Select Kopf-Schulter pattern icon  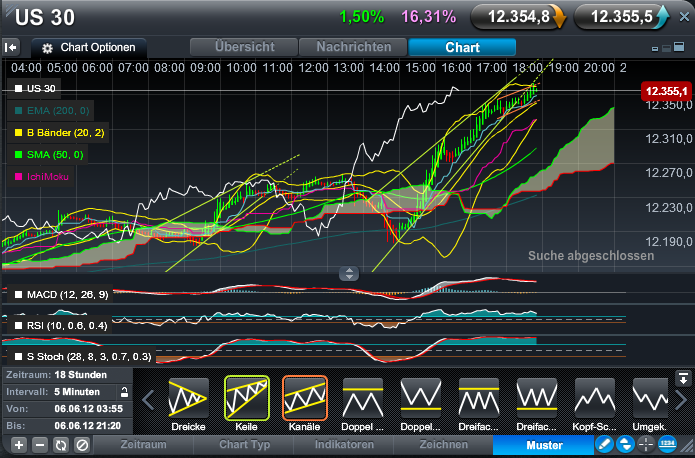(x=595, y=398)
